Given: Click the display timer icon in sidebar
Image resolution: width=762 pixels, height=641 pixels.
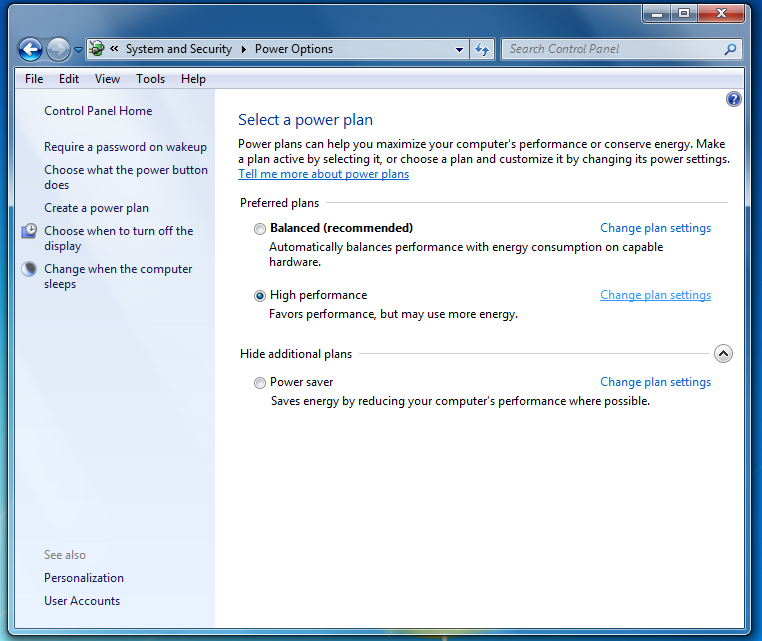Looking at the screenshot, I should 29,231.
